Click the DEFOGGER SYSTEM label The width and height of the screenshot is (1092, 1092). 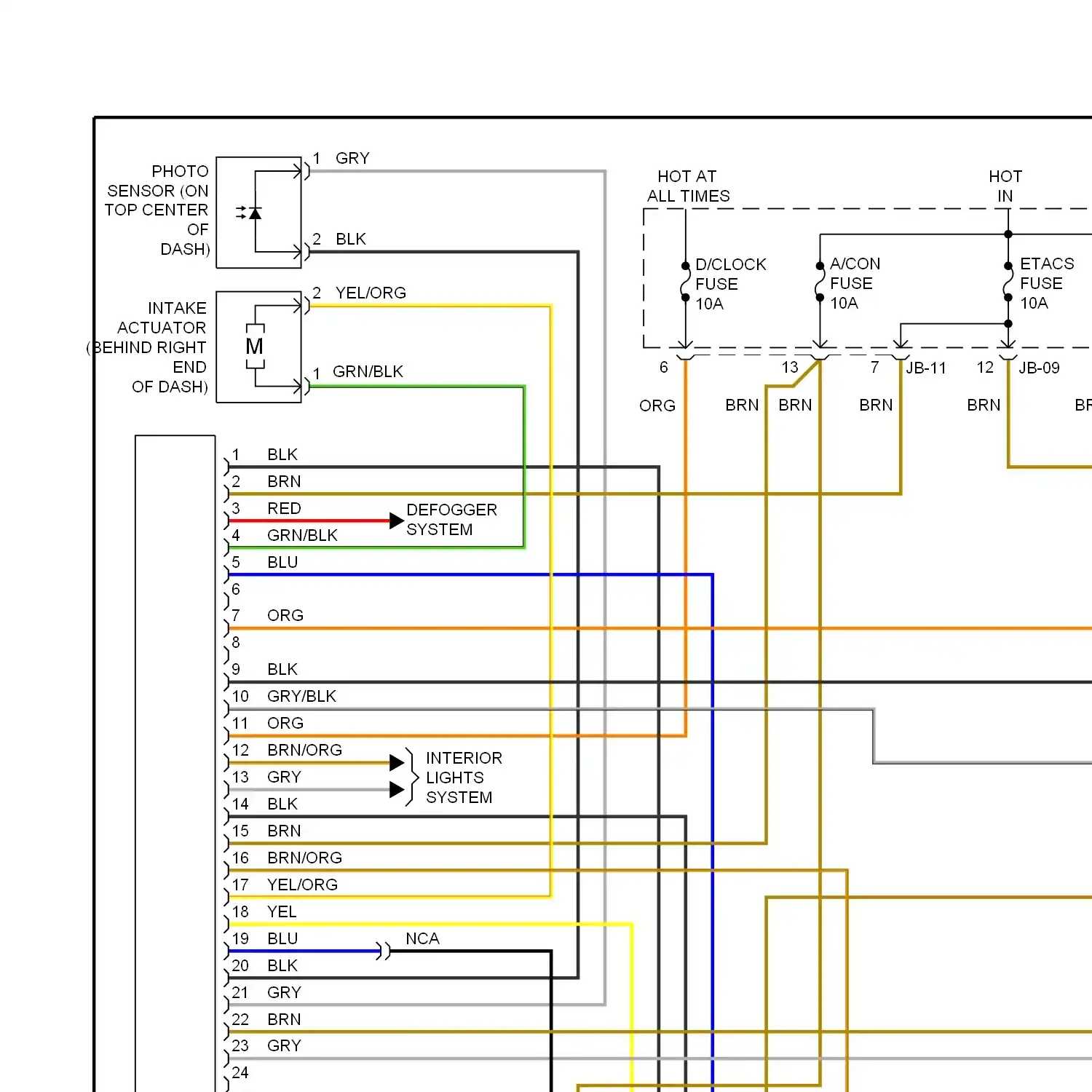click(451, 519)
